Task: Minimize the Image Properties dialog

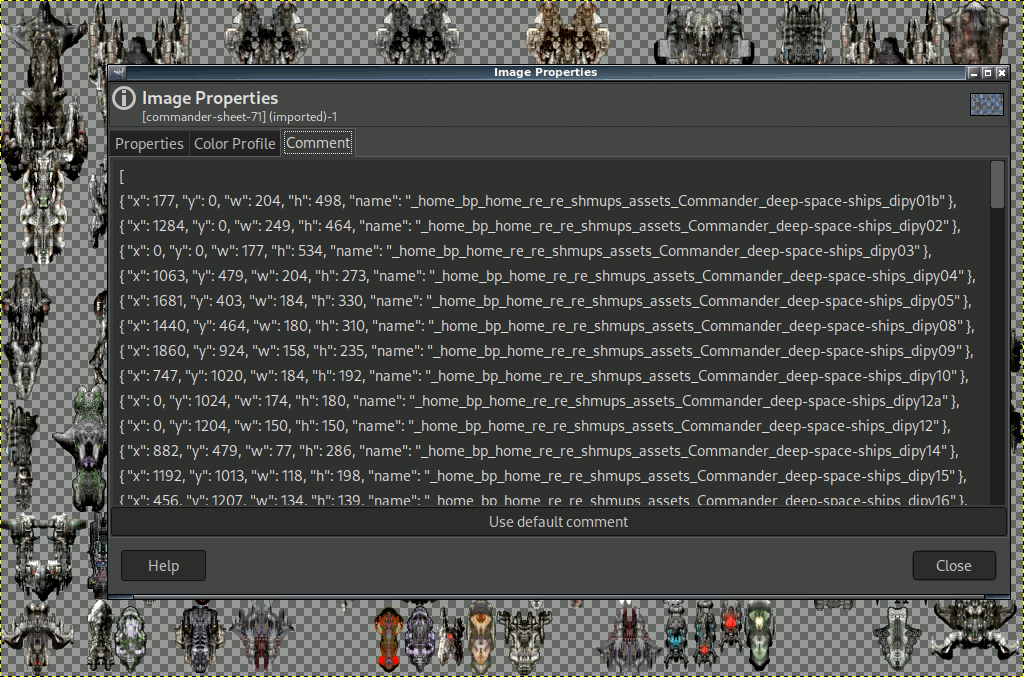Action: tap(973, 73)
